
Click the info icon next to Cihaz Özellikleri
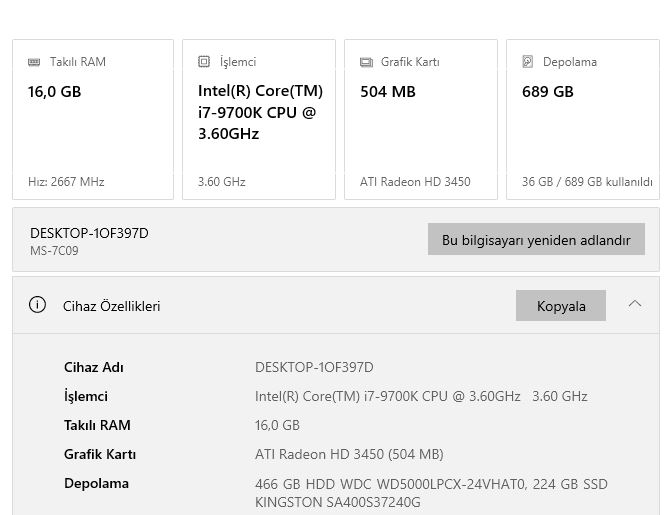click(x=38, y=305)
